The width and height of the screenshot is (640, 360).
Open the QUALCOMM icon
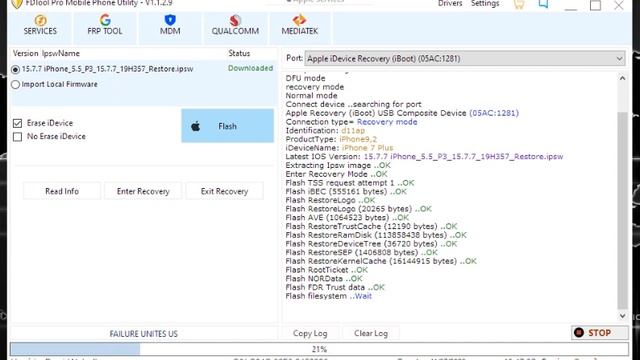tap(235, 20)
